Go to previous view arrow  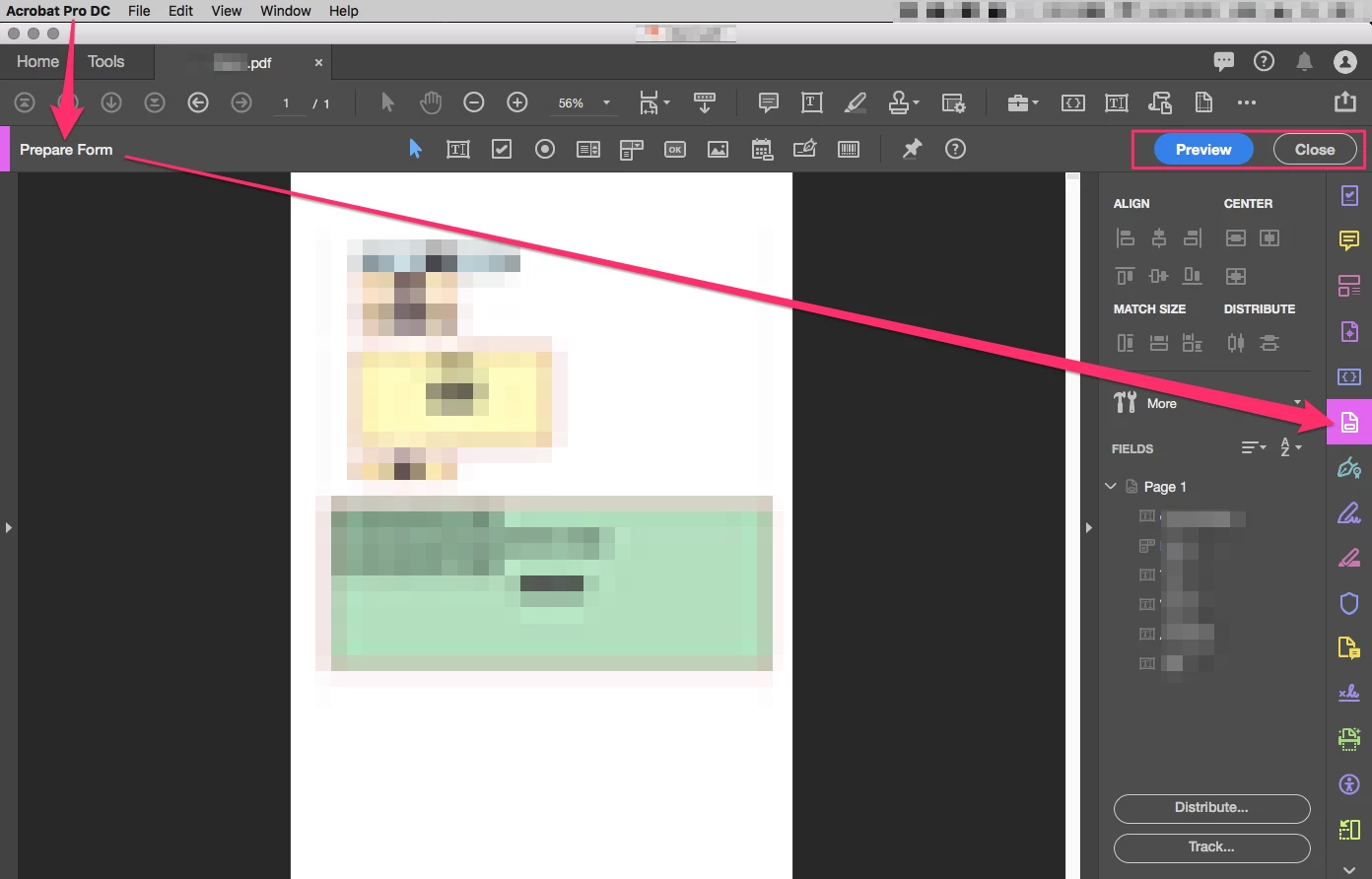(x=198, y=102)
